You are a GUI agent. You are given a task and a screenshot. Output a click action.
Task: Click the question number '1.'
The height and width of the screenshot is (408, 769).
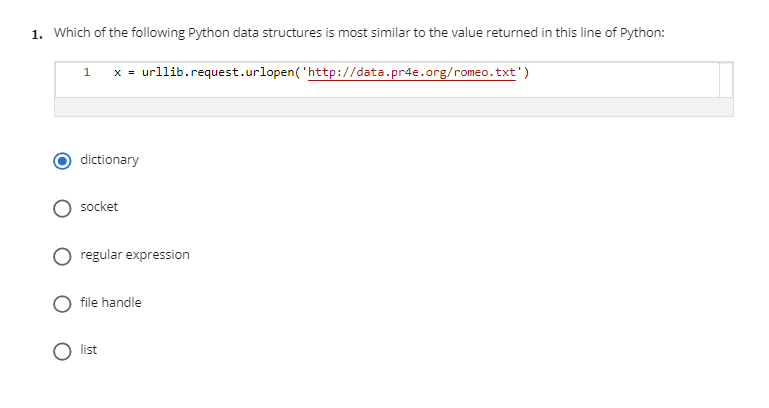coord(37,33)
